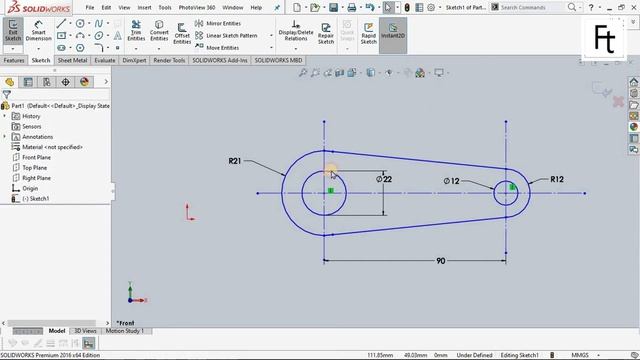Select the Spline sketch tool
Screen dimensions: 640x360
tap(99, 24)
